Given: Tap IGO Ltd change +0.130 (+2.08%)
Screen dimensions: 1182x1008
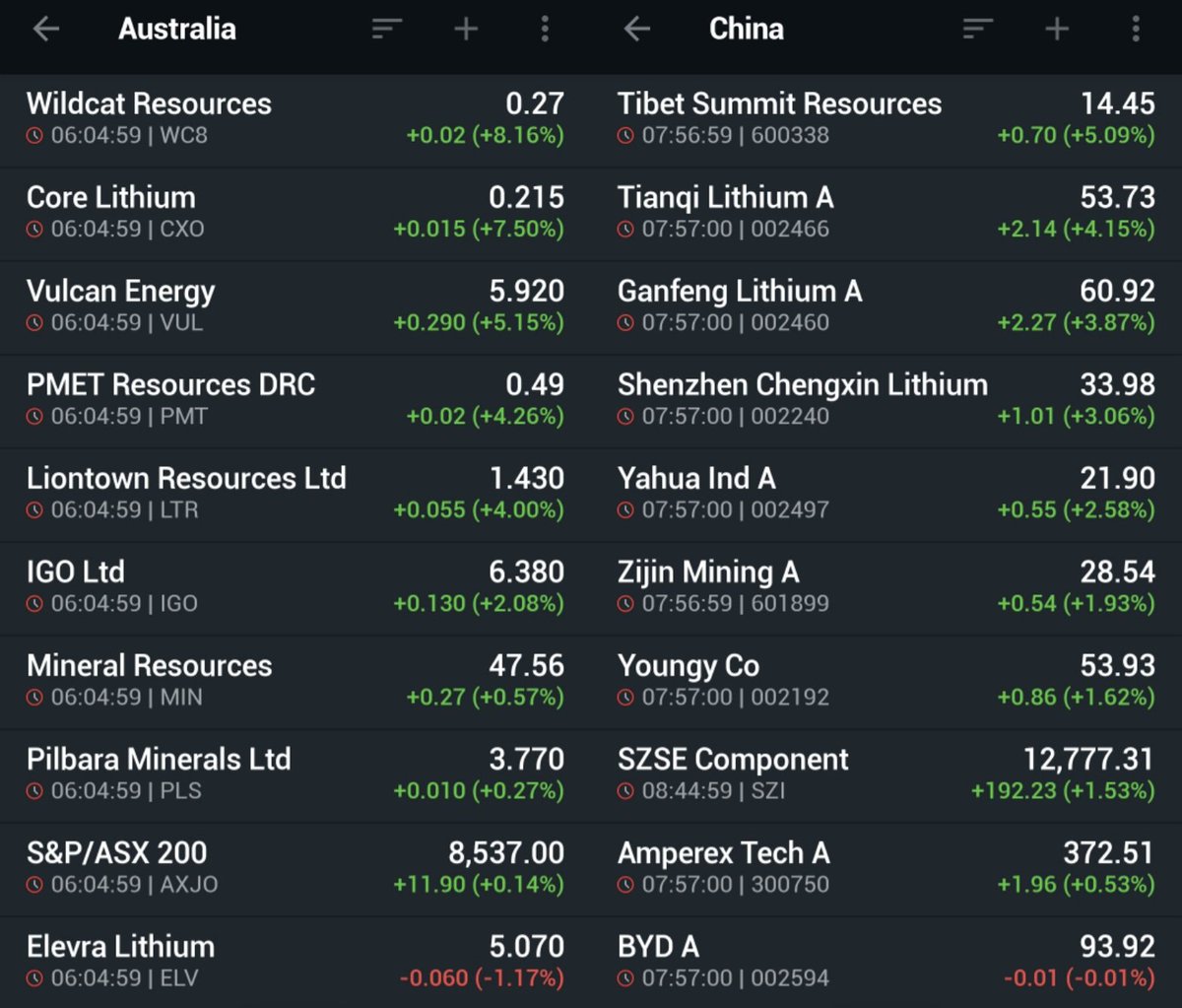Looking at the screenshot, I should 479,604.
